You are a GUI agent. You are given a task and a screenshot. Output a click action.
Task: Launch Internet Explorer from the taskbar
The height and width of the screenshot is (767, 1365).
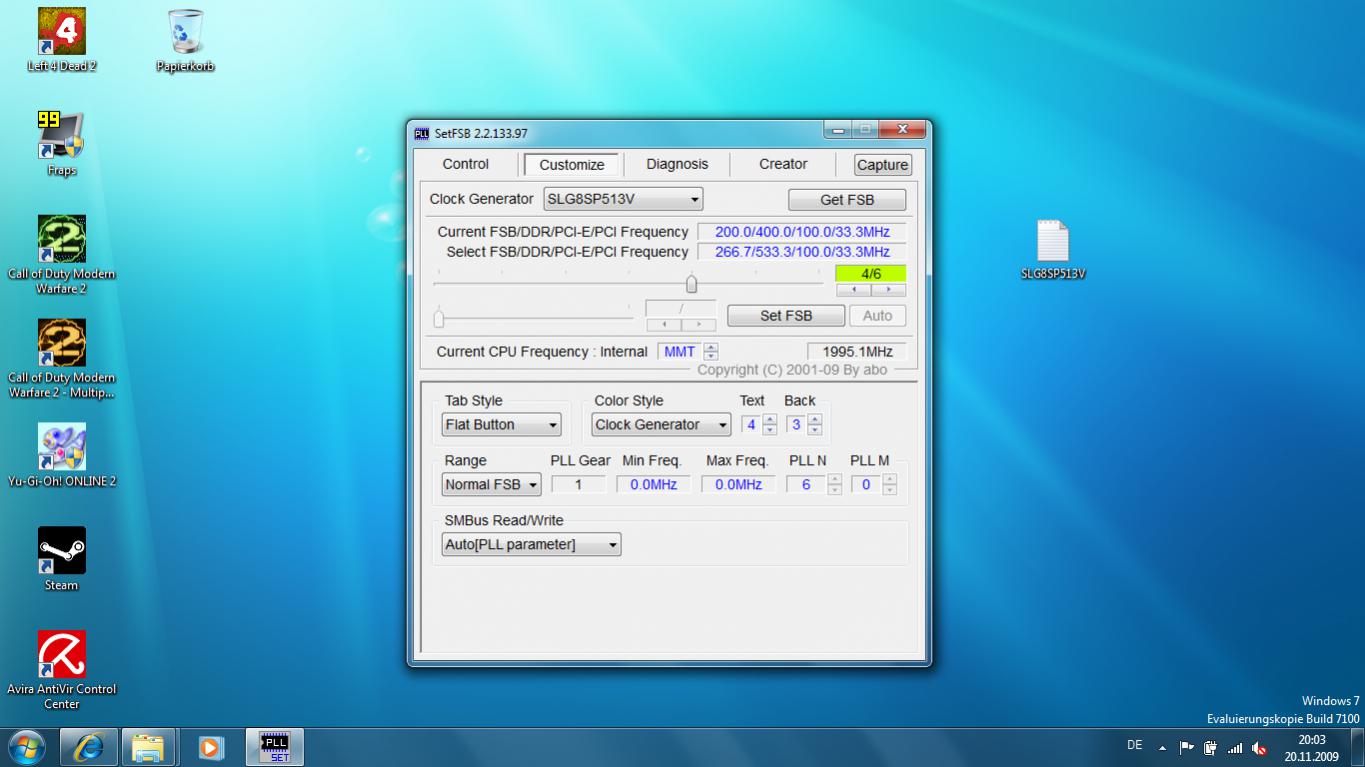pyautogui.click(x=89, y=747)
